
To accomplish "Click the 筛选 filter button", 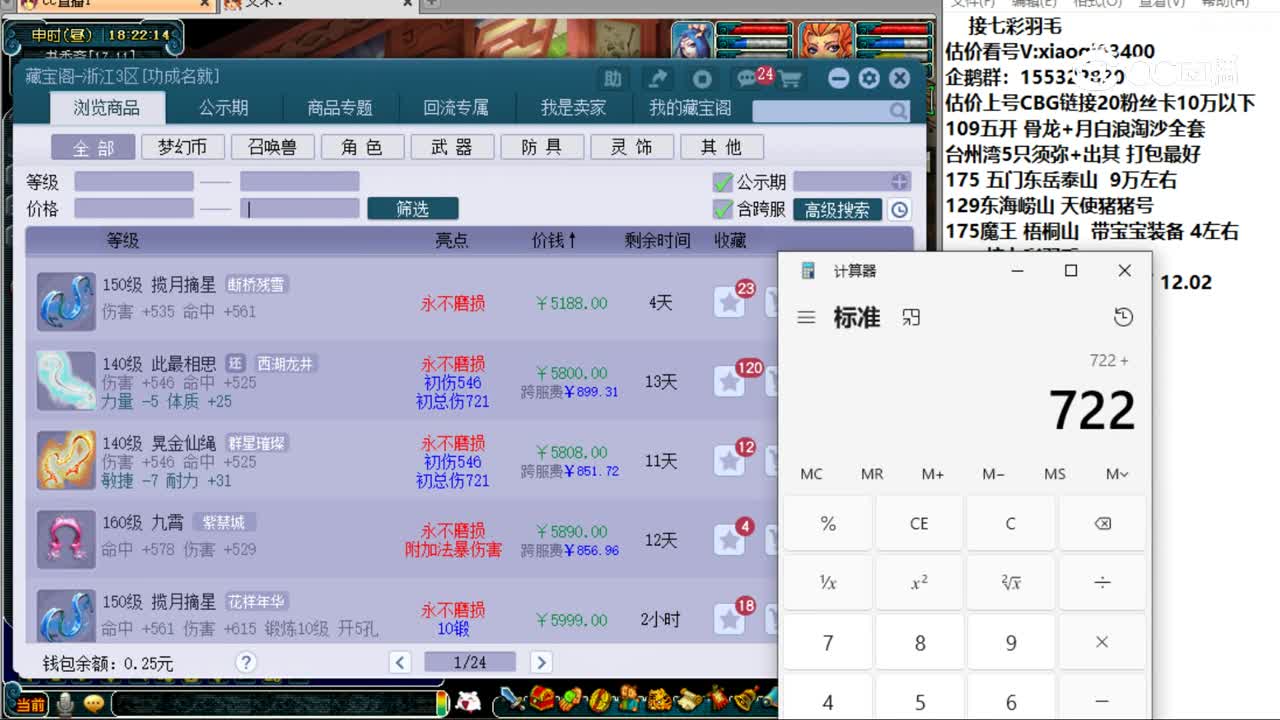I will (413, 209).
